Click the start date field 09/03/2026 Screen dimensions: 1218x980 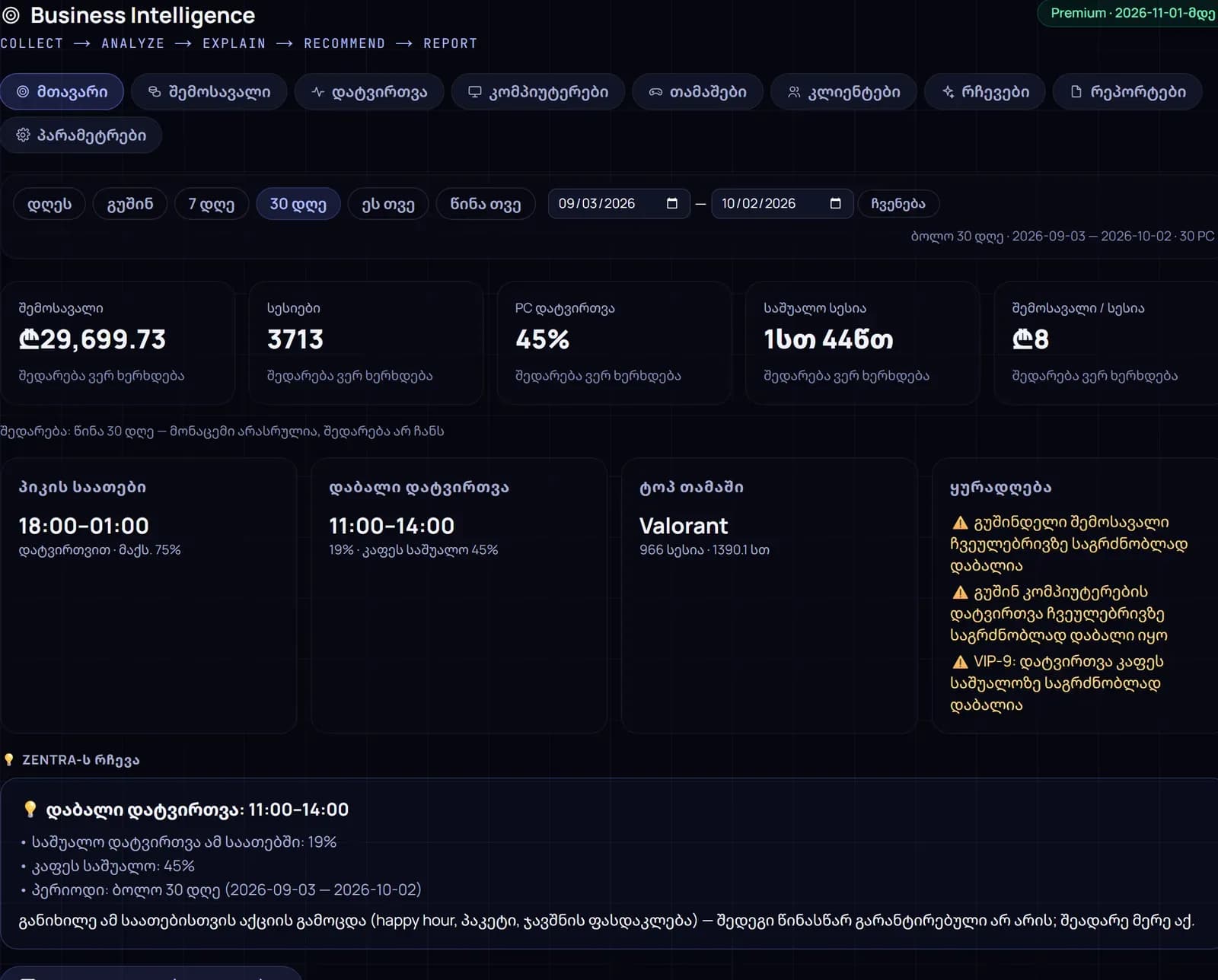pos(619,204)
